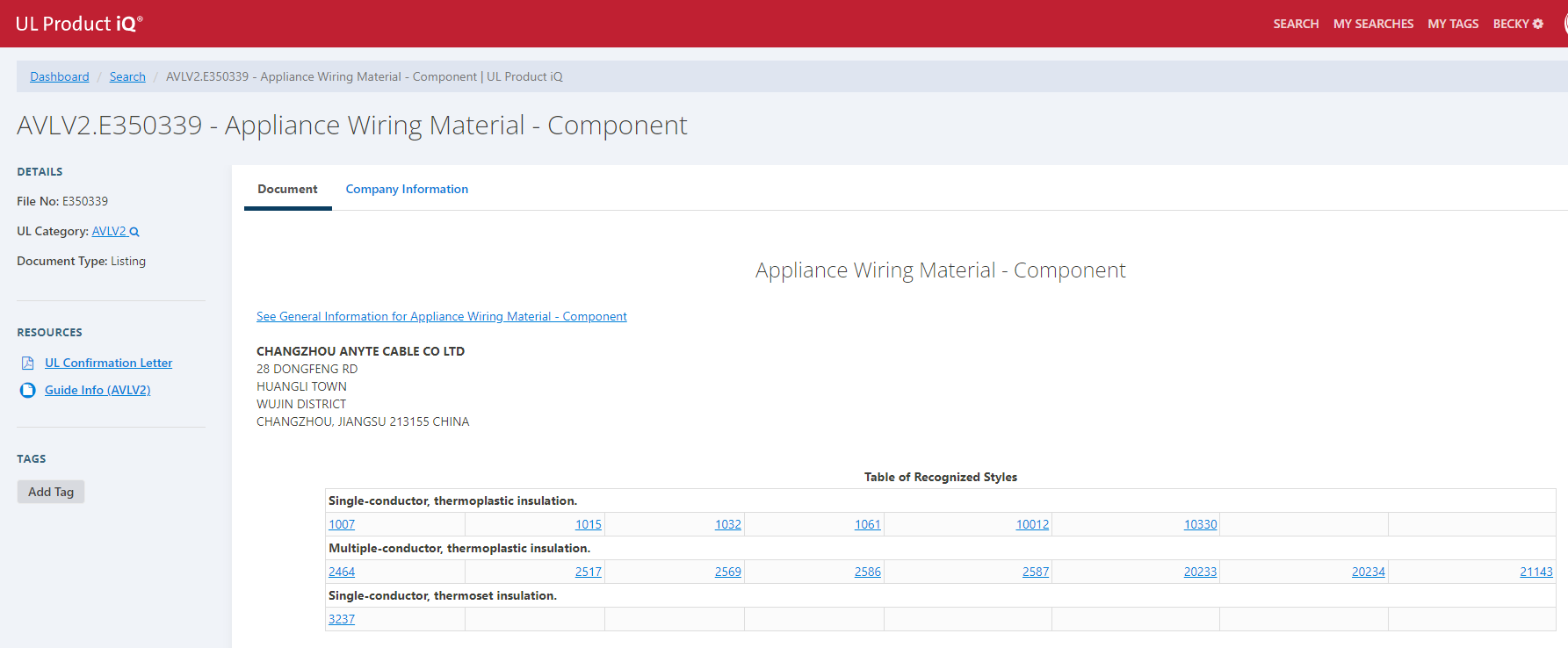Open style 20233 link
Screen dimensions: 1568x648
[1201, 572]
